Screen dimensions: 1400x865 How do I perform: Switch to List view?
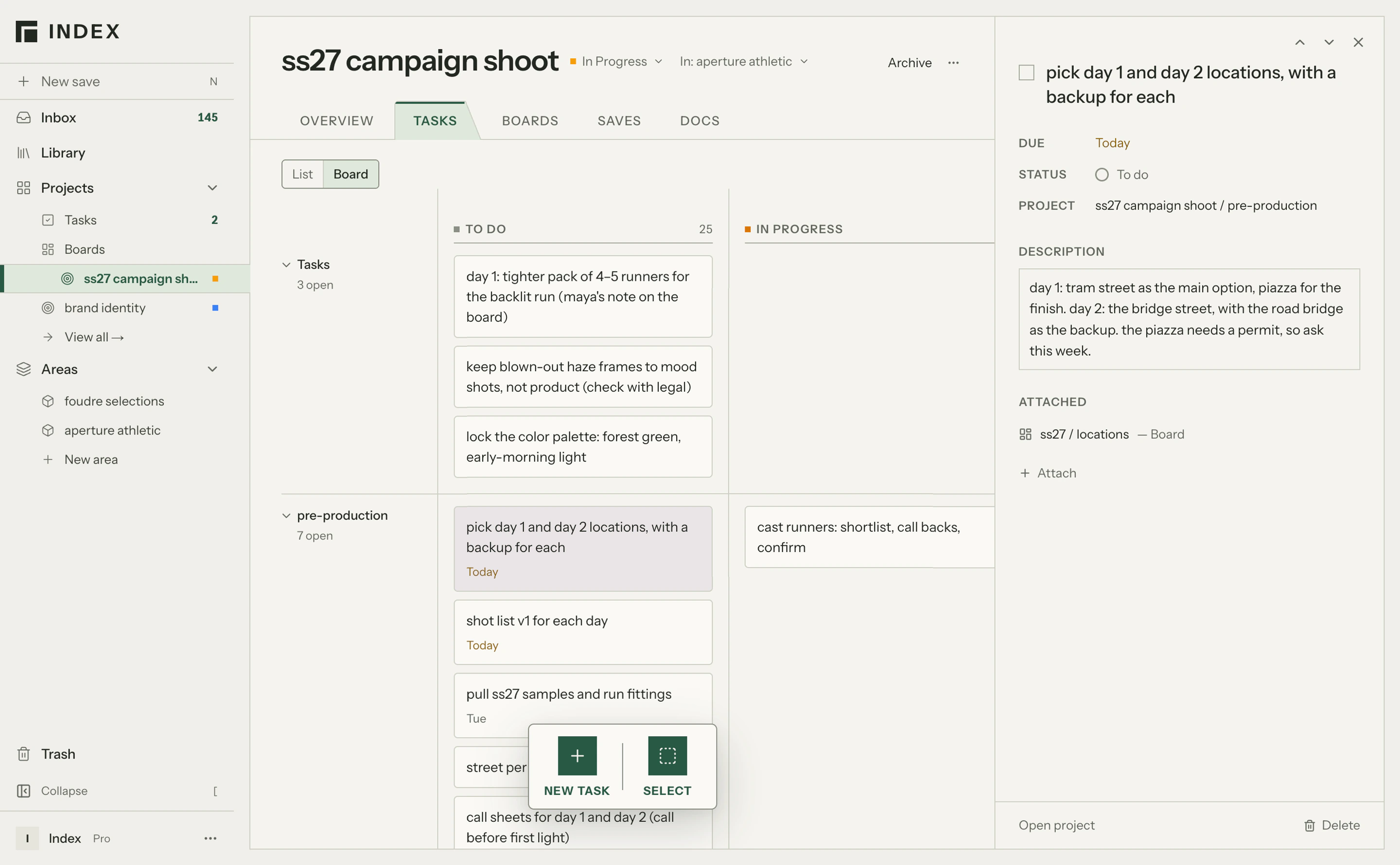click(303, 174)
